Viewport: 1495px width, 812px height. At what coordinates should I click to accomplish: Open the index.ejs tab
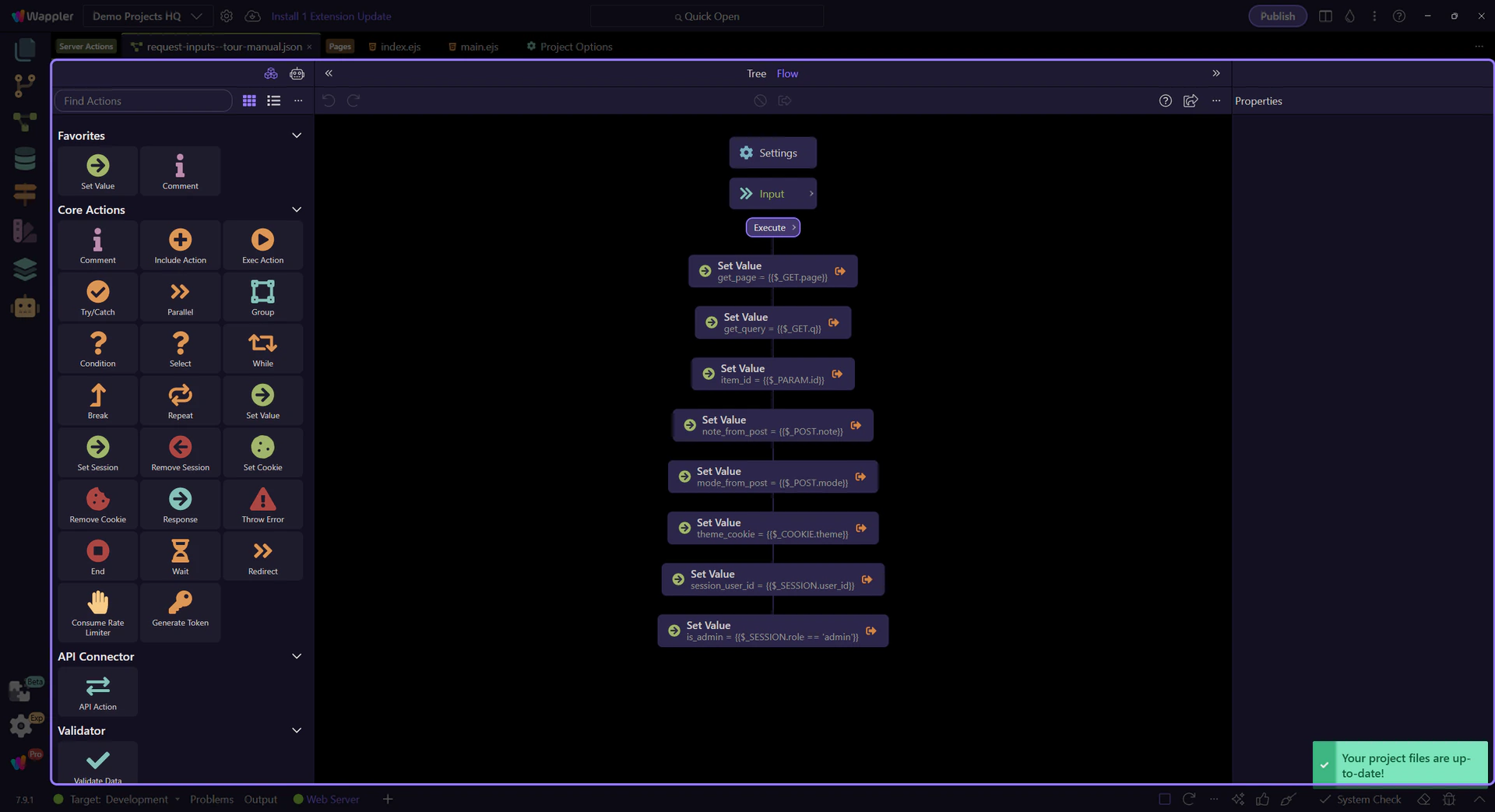(x=399, y=47)
